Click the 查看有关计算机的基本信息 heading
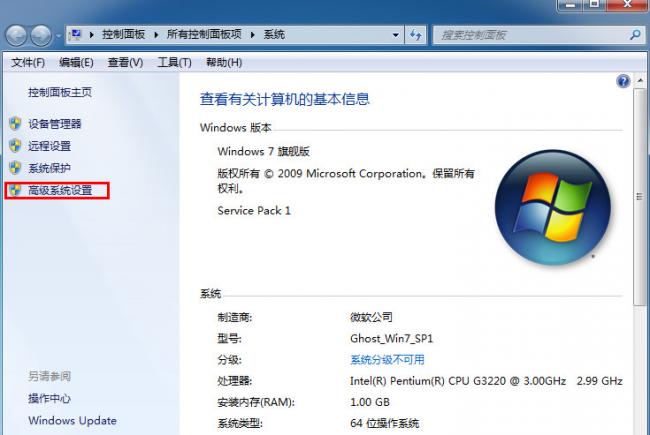The height and width of the screenshot is (435, 650). click(285, 99)
